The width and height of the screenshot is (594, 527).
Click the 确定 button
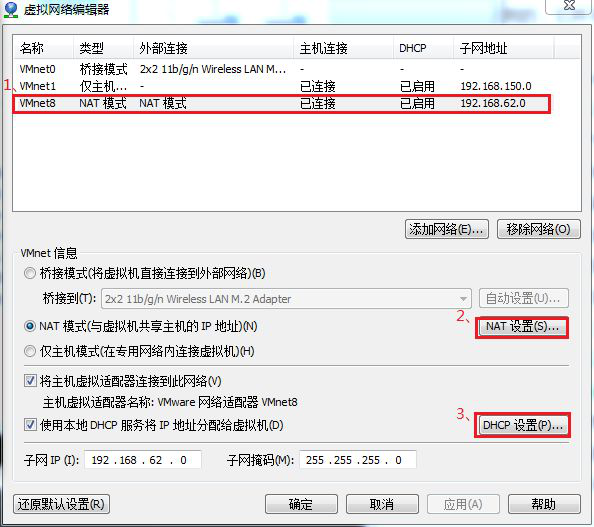(301, 504)
